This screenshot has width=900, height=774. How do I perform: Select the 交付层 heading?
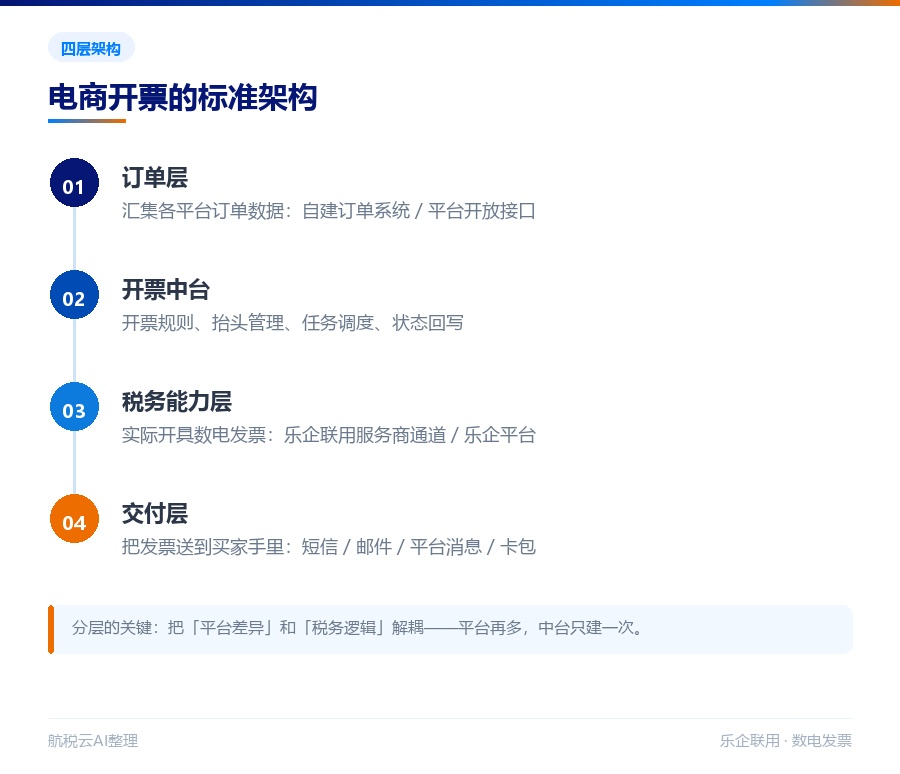pos(155,513)
